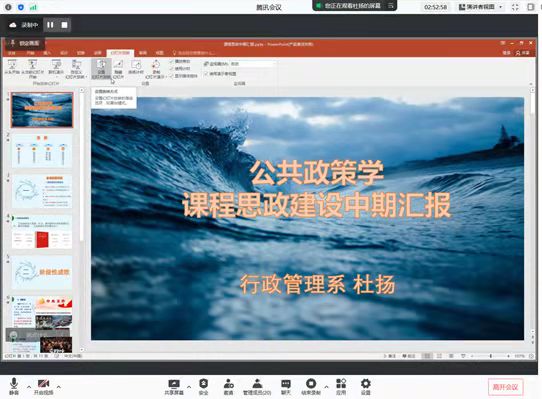Click Start From Beginning slideshow icon
This screenshot has height=399, width=542.
[x=12, y=67]
